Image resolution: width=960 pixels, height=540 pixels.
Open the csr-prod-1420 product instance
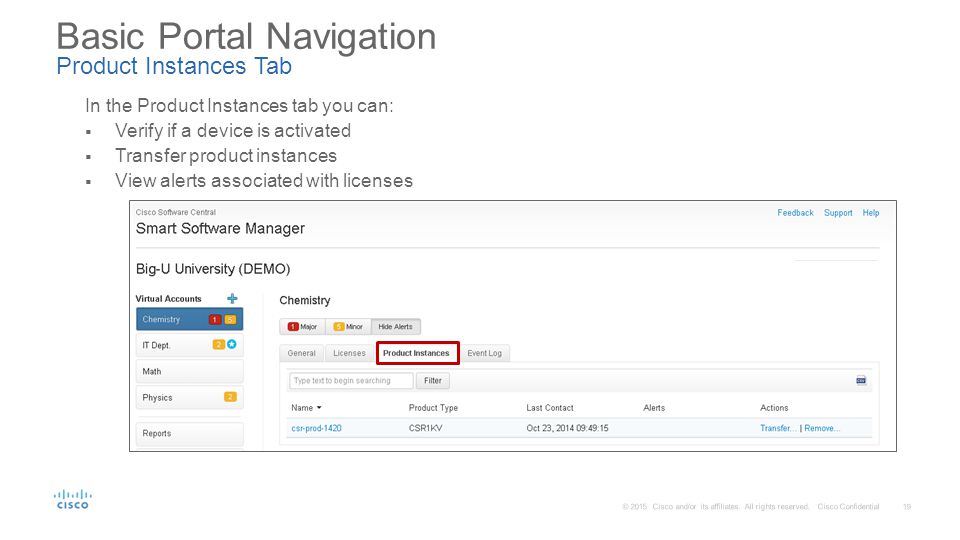click(x=317, y=428)
